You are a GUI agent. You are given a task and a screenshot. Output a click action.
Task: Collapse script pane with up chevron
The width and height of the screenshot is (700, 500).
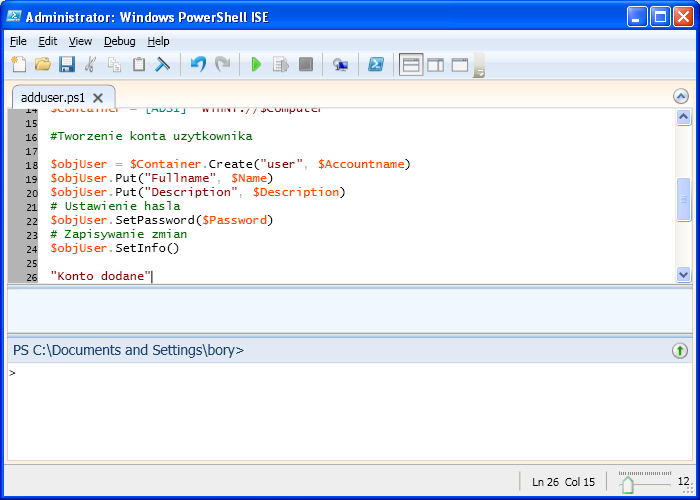[680, 96]
